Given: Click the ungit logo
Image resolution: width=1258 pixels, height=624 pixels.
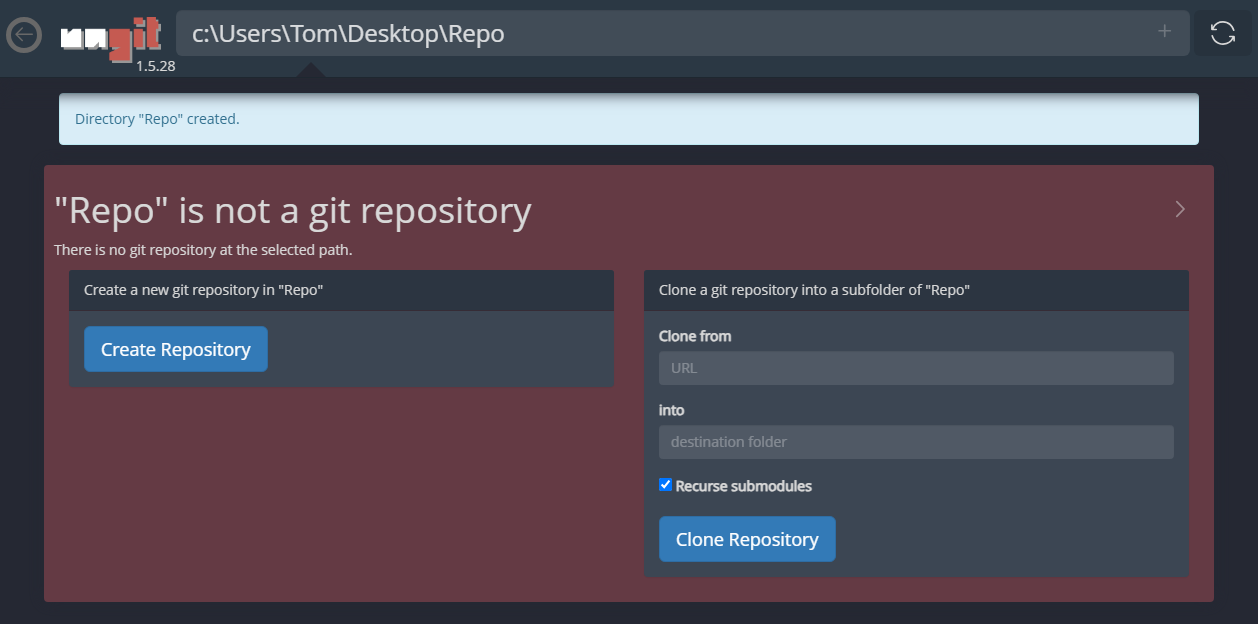Looking at the screenshot, I should click(96, 40).
